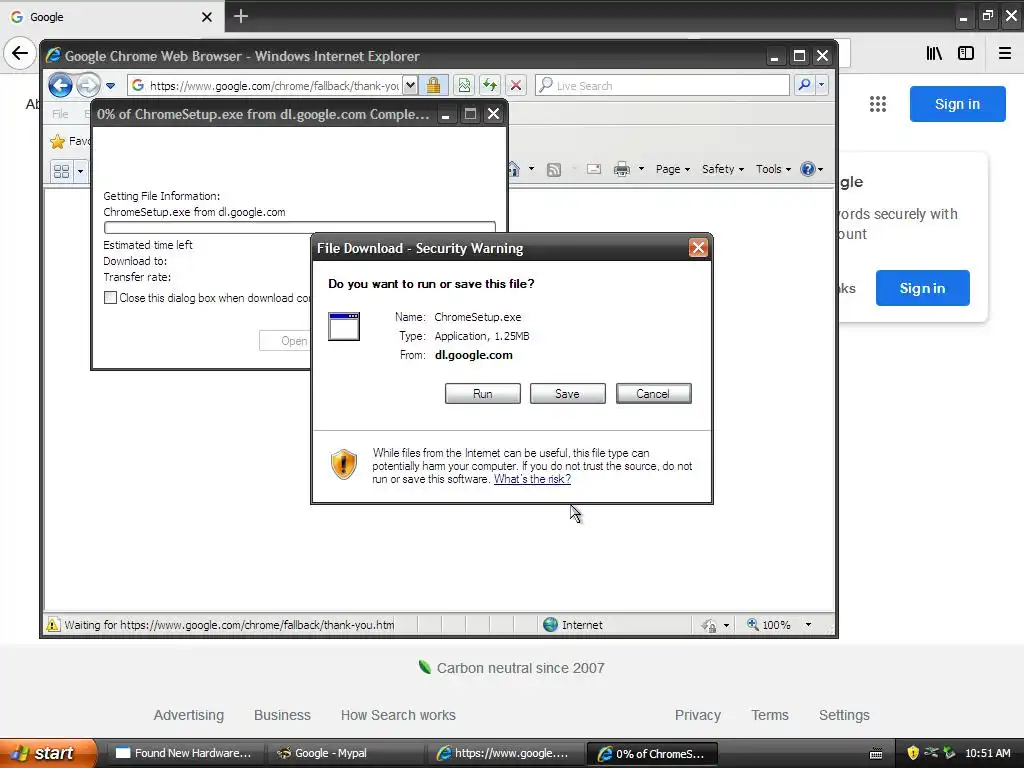Click the on-screen keyboard tray icon
The image size is (1024, 768).
point(876,754)
